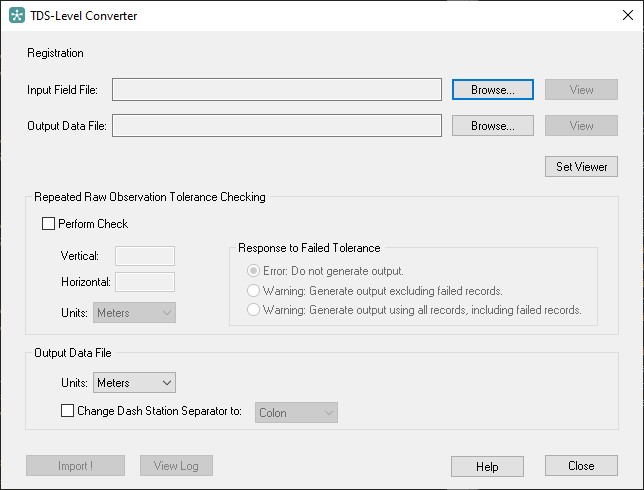The image size is (644, 490).
Task: Click the TDS-Level Converter app icon
Action: pos(17,16)
